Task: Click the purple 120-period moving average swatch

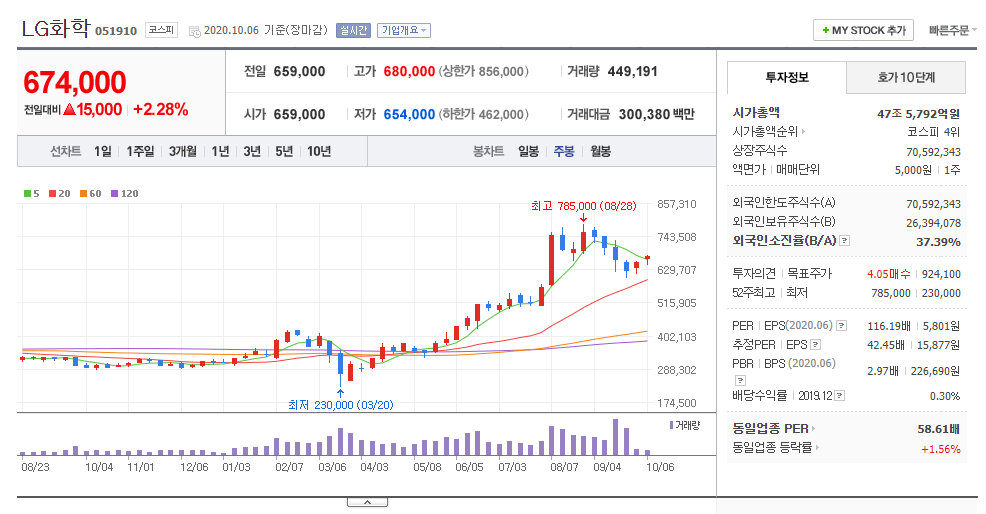Action: 114,194
